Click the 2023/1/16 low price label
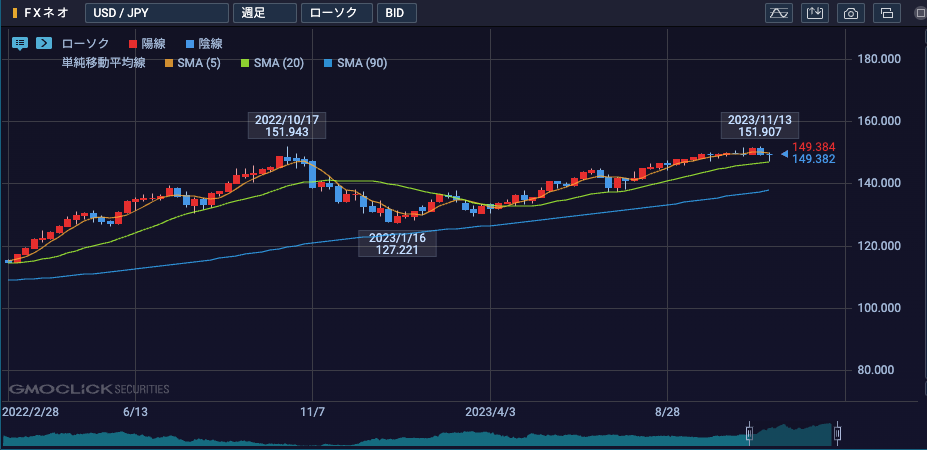 [396, 245]
